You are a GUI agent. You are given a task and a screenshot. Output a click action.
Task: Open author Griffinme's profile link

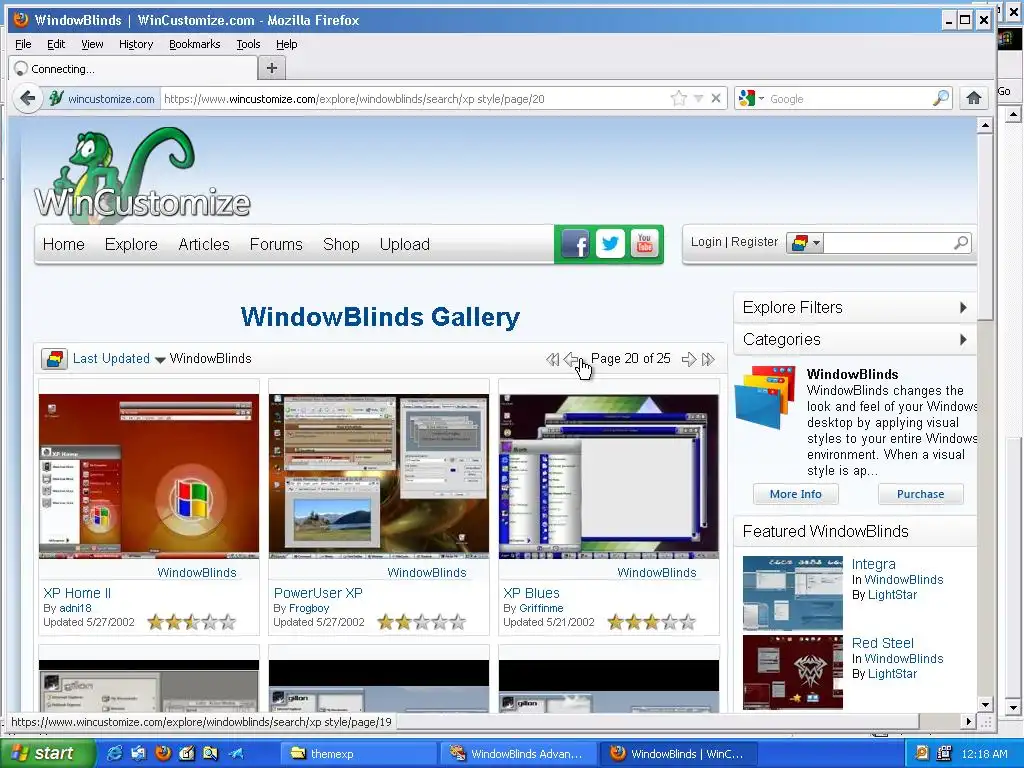tap(541, 608)
